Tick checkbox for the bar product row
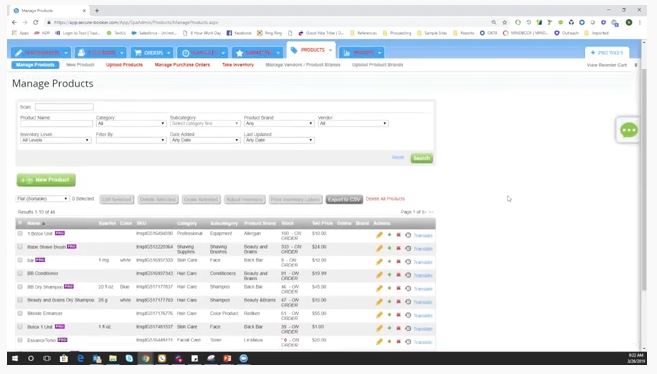This screenshot has width=657, height=374. click(20, 260)
